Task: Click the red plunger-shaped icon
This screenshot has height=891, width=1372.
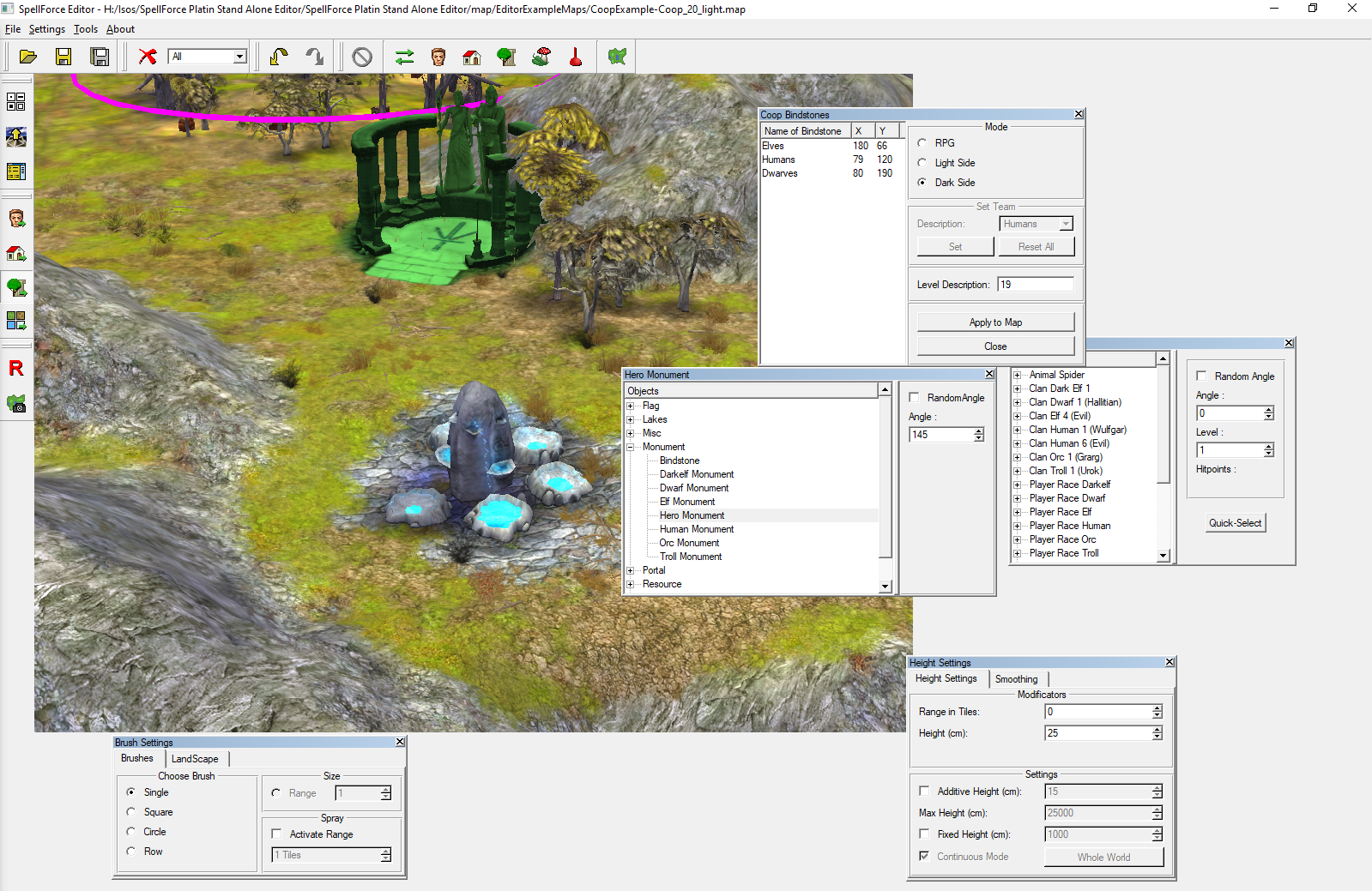Action: coord(576,57)
